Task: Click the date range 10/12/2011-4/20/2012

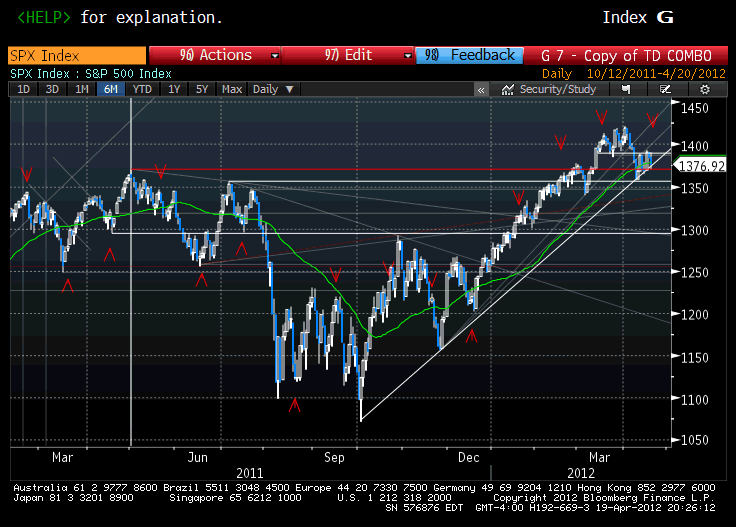Action: tap(656, 74)
